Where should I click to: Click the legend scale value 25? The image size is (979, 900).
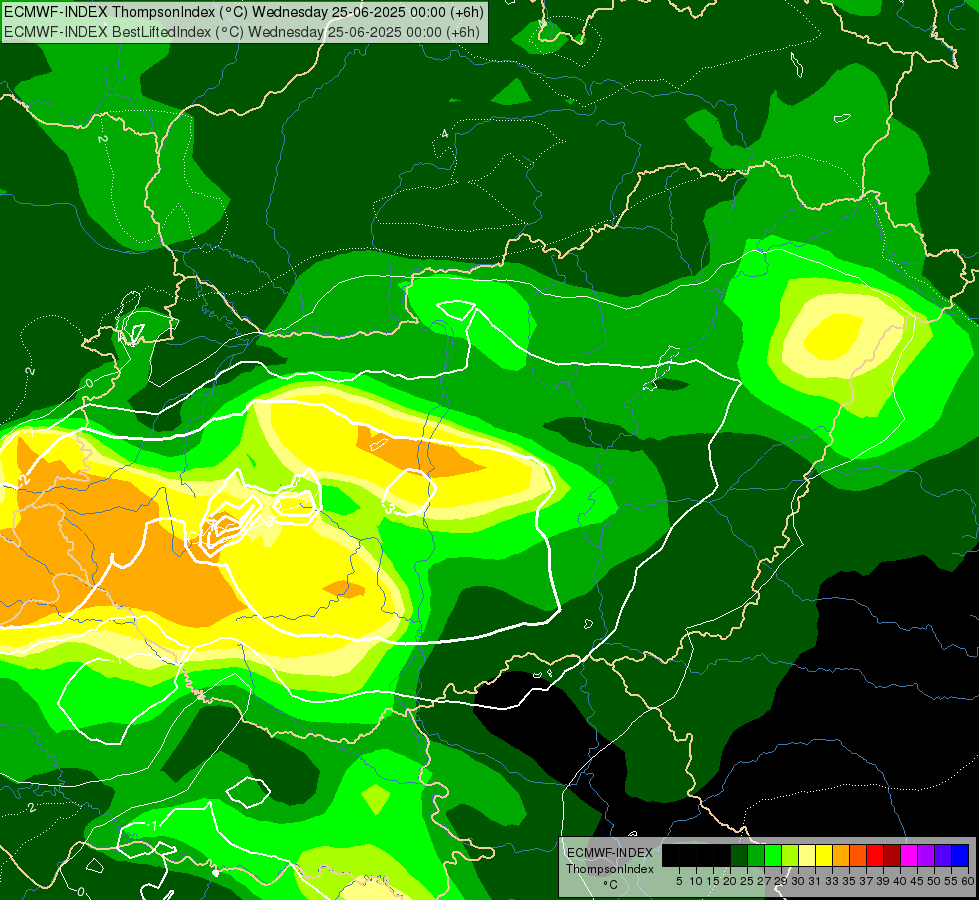747,881
